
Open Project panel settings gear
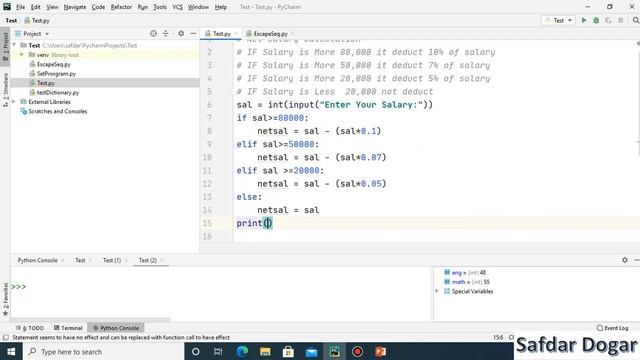(181, 33)
